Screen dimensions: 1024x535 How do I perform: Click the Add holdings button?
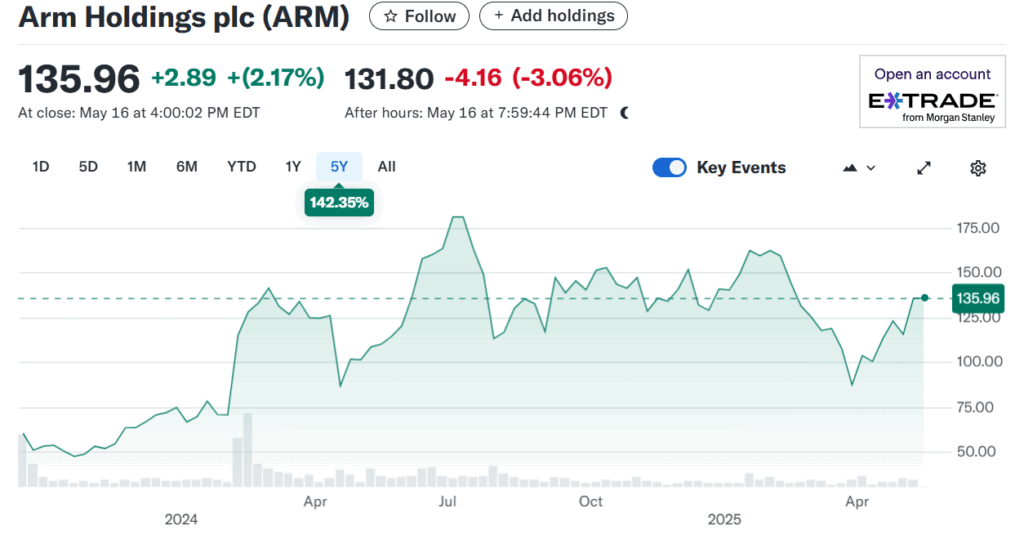553,16
